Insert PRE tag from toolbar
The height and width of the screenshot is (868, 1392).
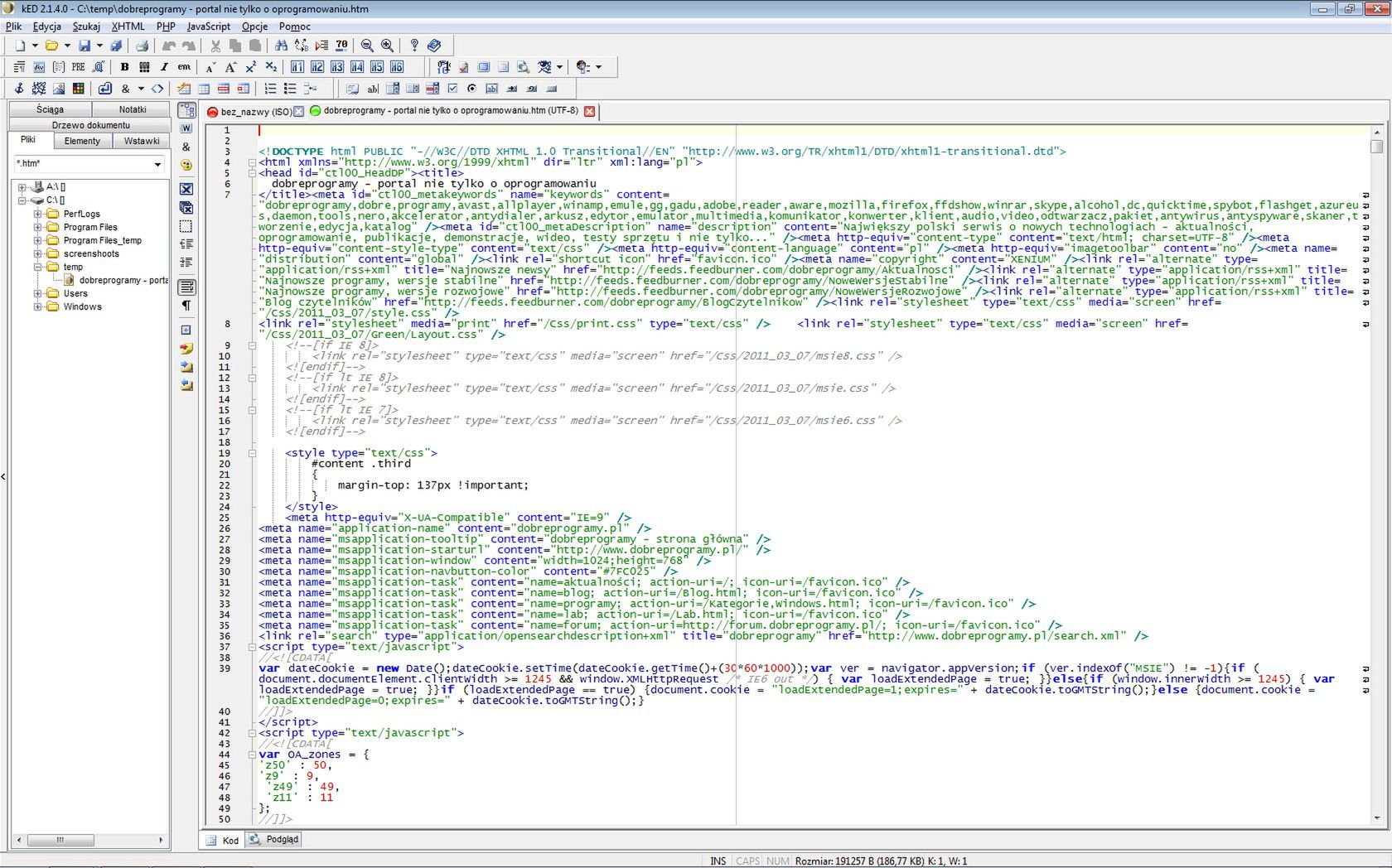pos(78,67)
